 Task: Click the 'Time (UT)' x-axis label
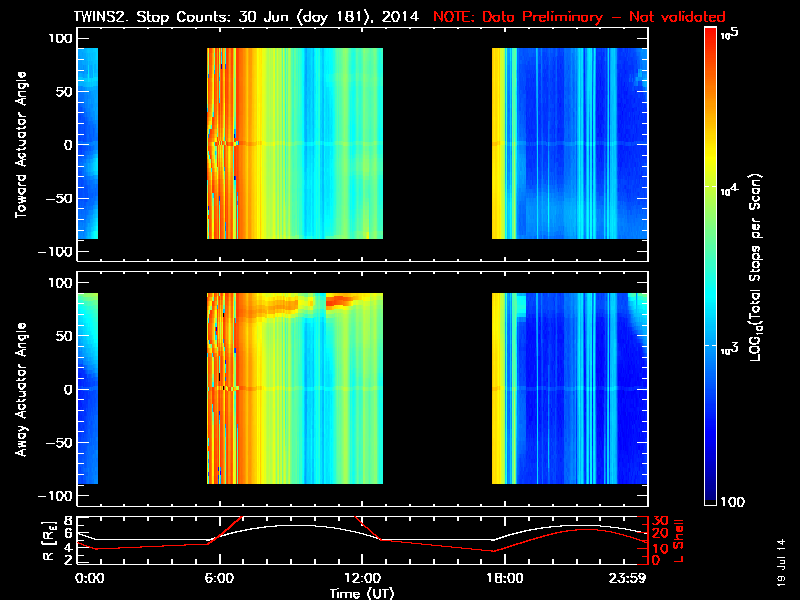(361, 593)
